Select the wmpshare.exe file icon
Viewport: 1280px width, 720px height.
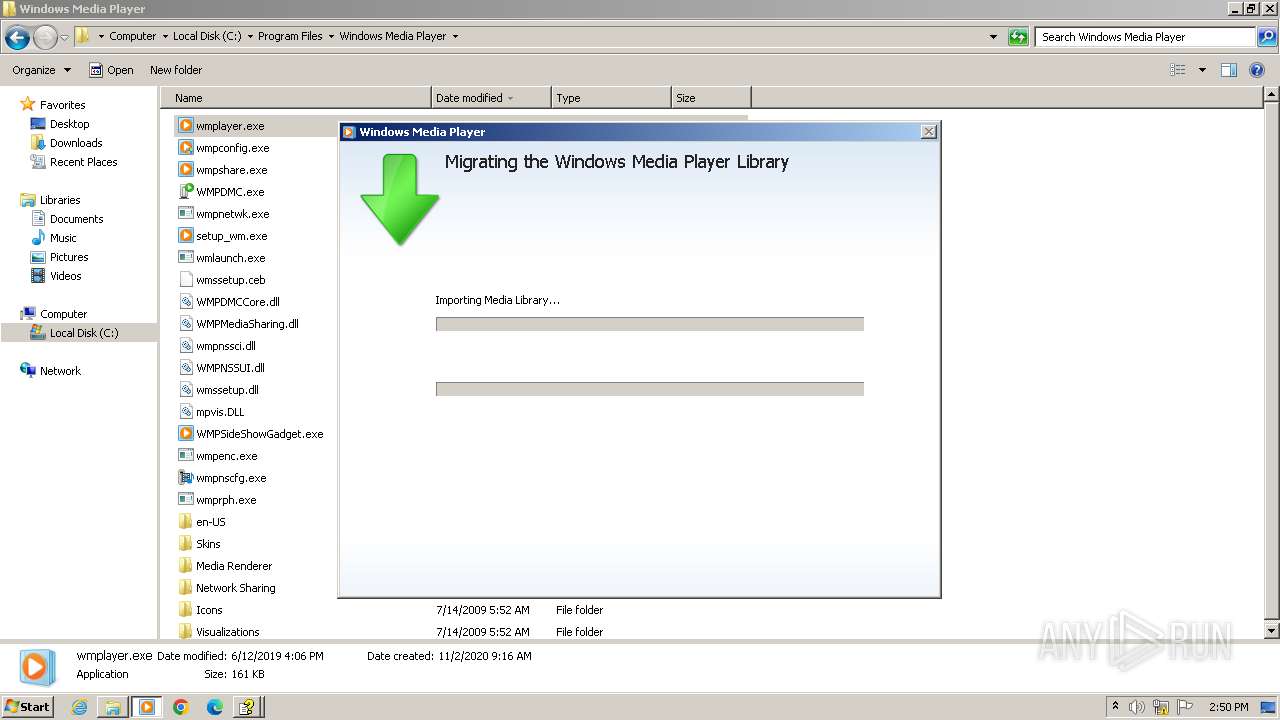tap(186, 170)
